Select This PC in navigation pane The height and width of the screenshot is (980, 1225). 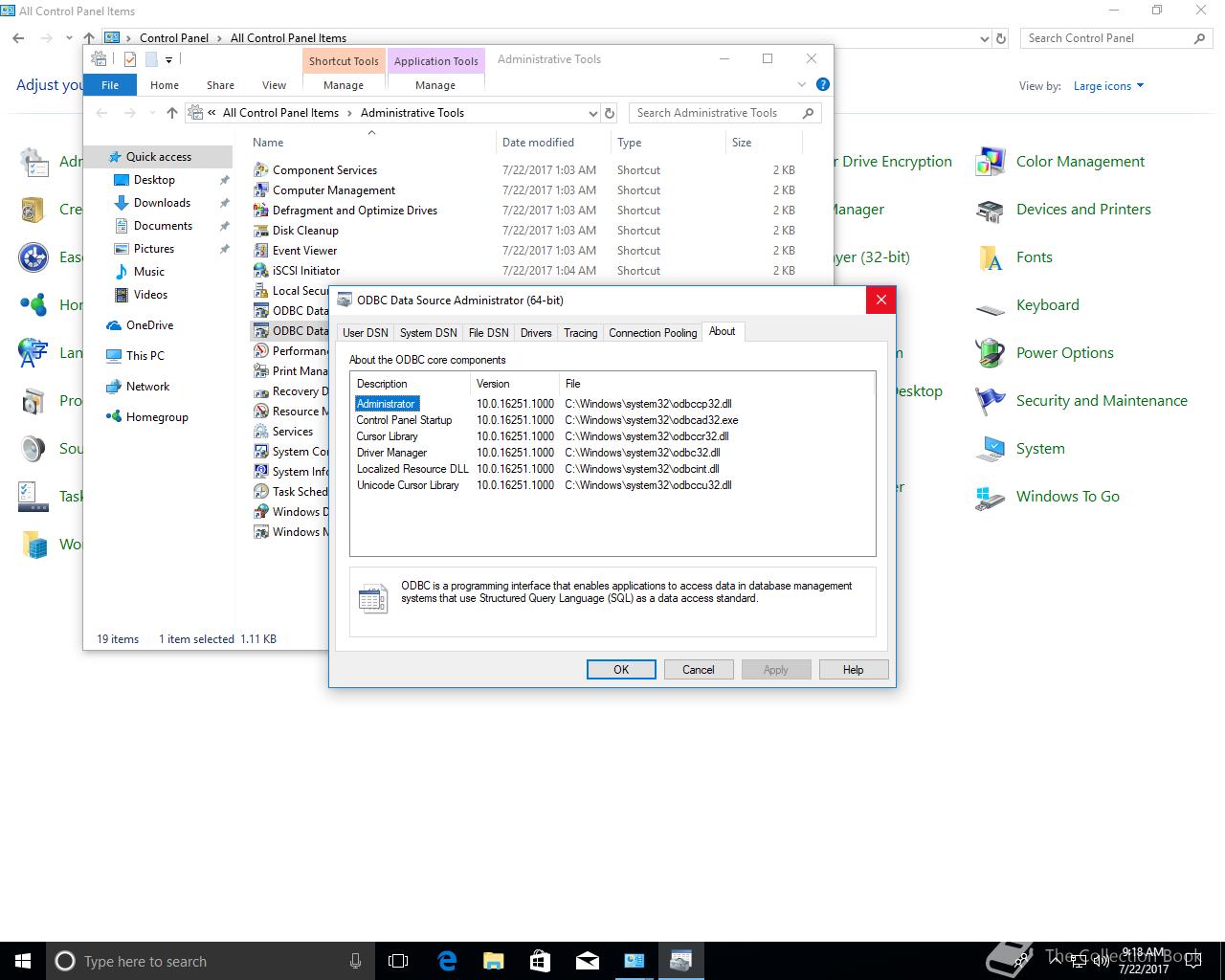pyautogui.click(x=145, y=355)
